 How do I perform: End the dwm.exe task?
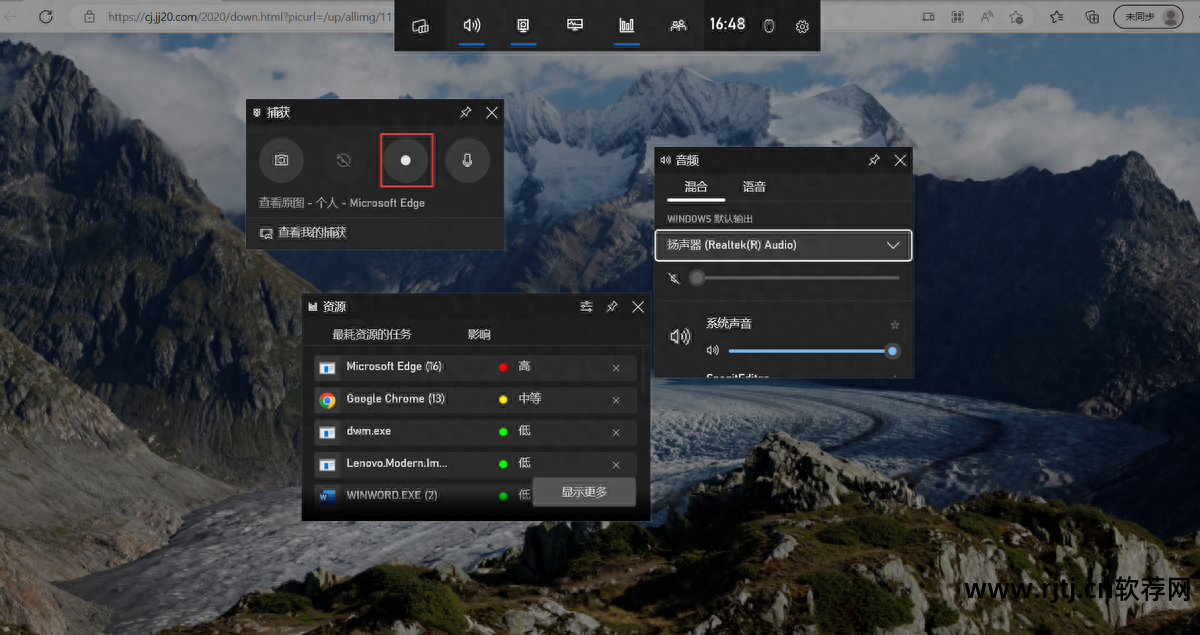click(x=616, y=432)
